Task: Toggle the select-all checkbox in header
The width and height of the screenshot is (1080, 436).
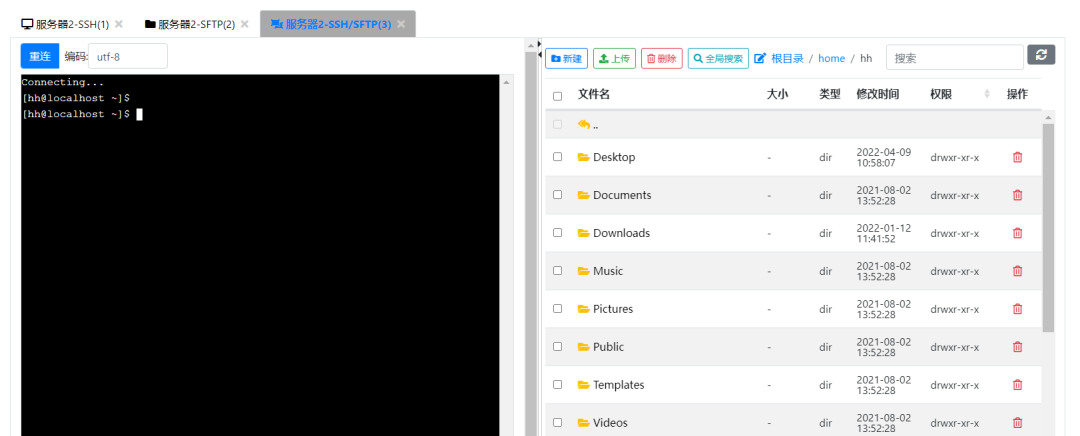Action: (557, 96)
